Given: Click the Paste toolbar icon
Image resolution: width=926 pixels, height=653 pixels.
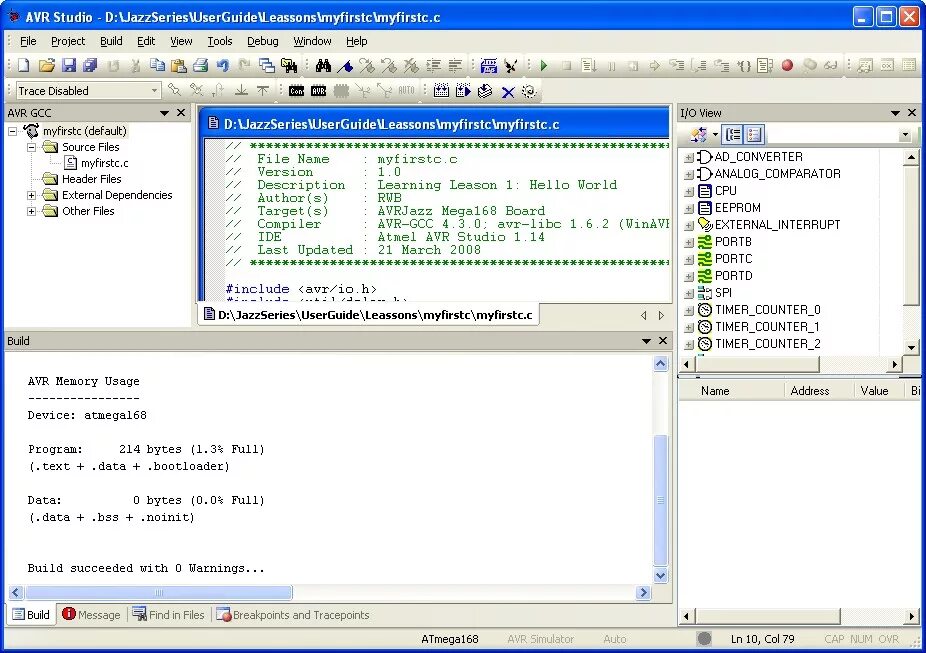Looking at the screenshot, I should [x=178, y=66].
